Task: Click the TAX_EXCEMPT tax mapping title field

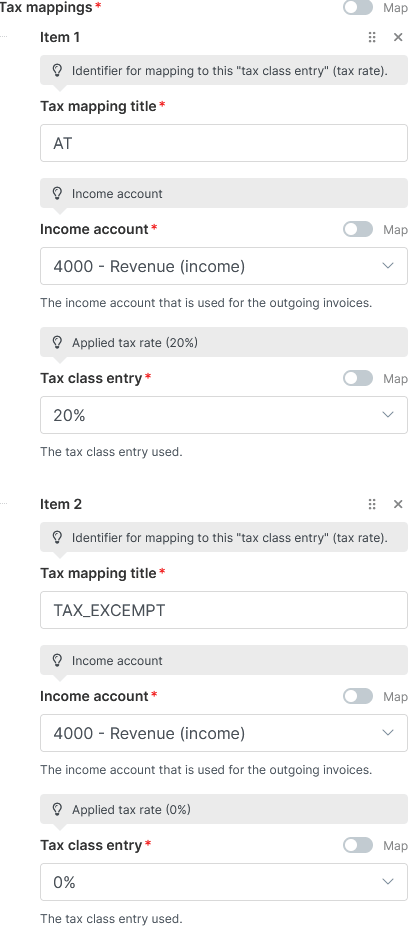Action: [224, 610]
